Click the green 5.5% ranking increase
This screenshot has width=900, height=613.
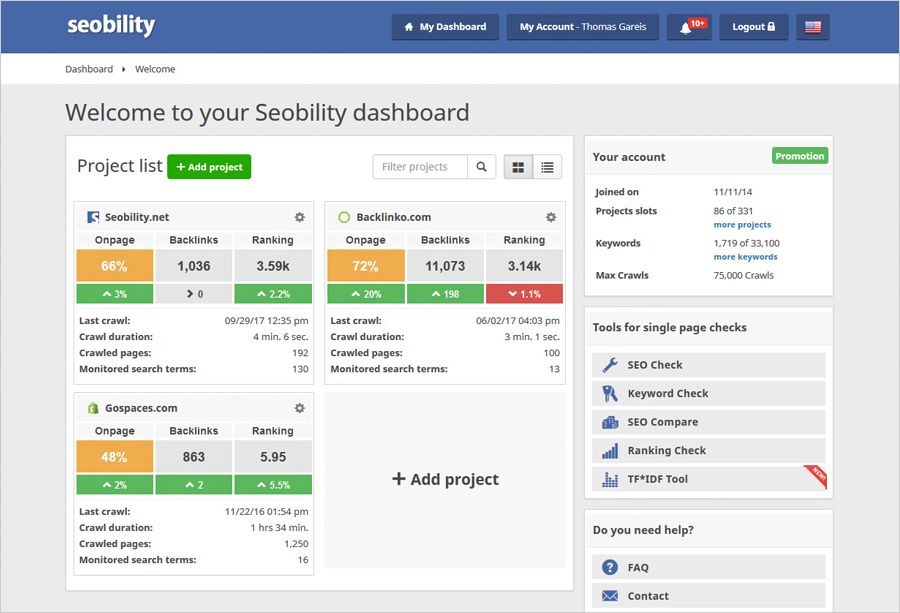click(x=273, y=485)
